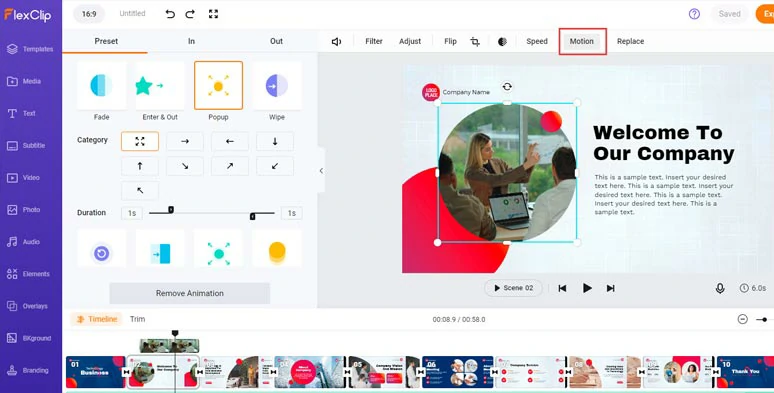This screenshot has height=393, width=774.
Task: Open the Media sidebar panel
Action: click(x=24, y=81)
